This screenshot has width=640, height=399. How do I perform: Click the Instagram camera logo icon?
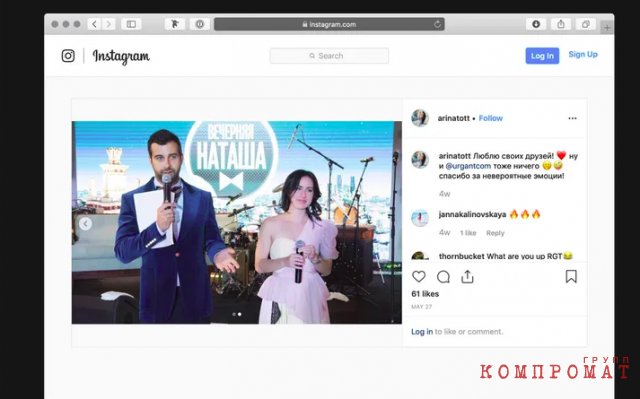point(68,55)
